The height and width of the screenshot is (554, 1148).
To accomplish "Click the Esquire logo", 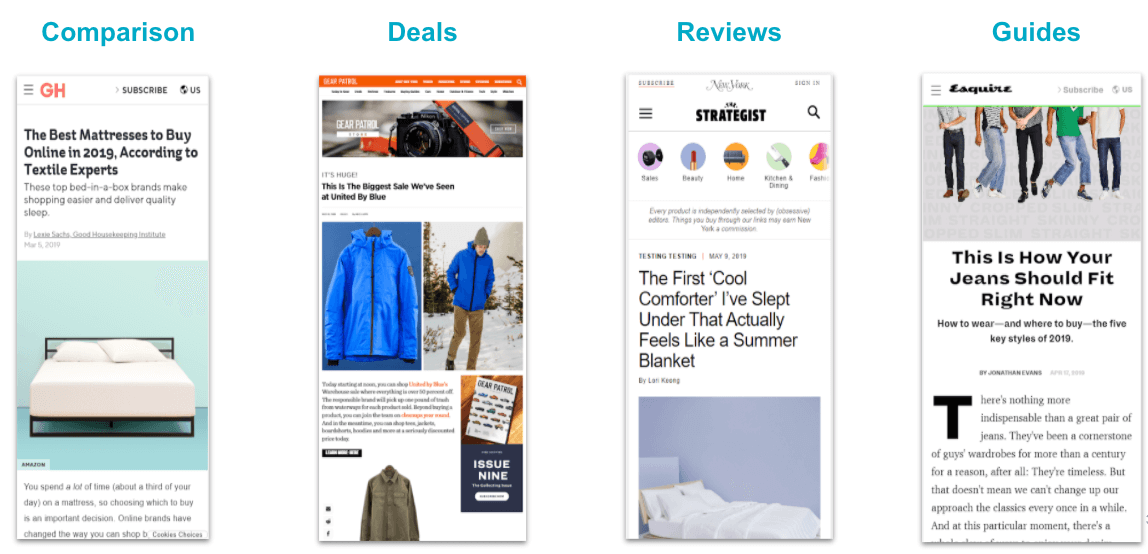I will point(980,89).
